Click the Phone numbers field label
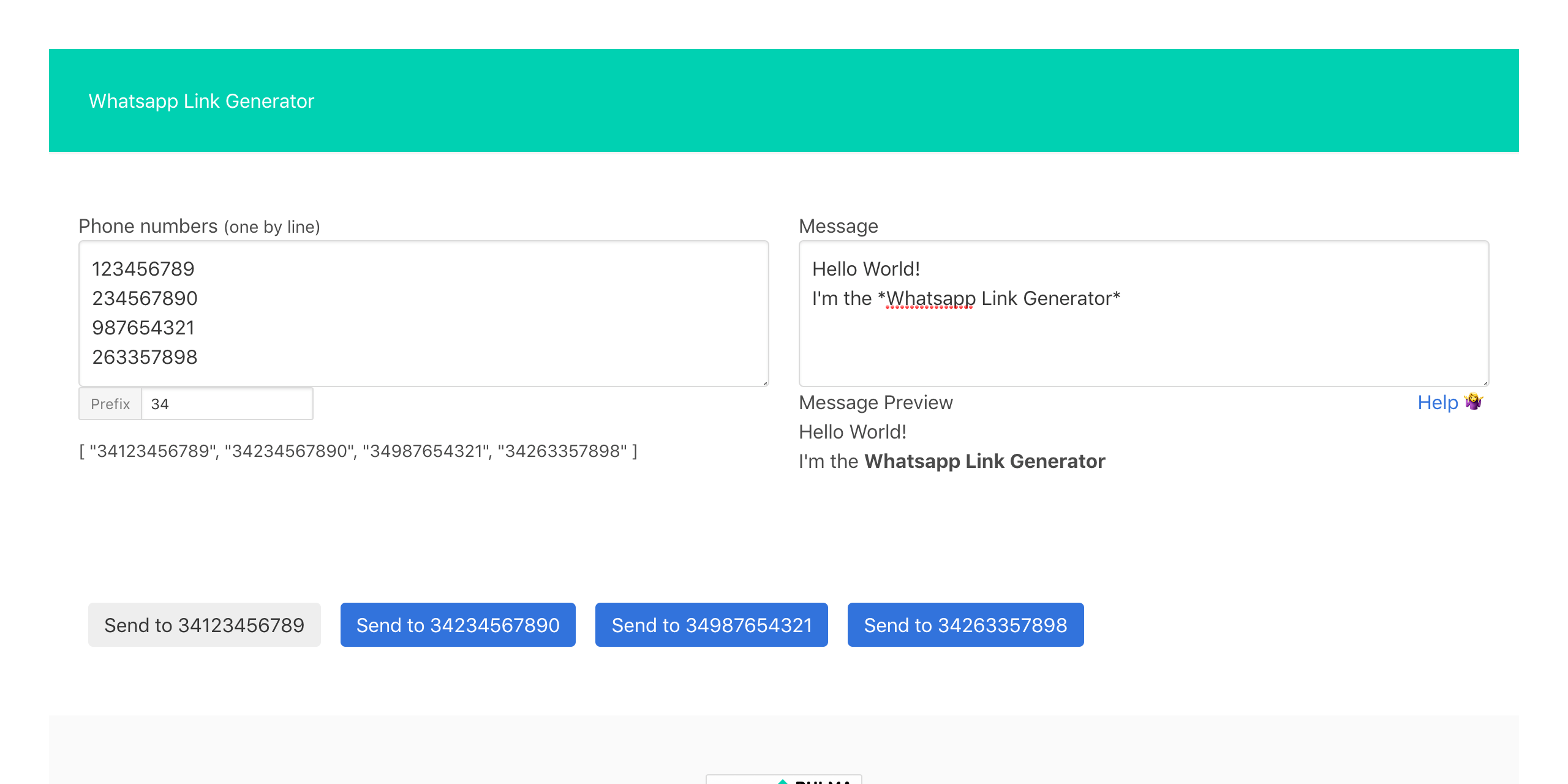This screenshot has height=784, width=1568. click(200, 226)
